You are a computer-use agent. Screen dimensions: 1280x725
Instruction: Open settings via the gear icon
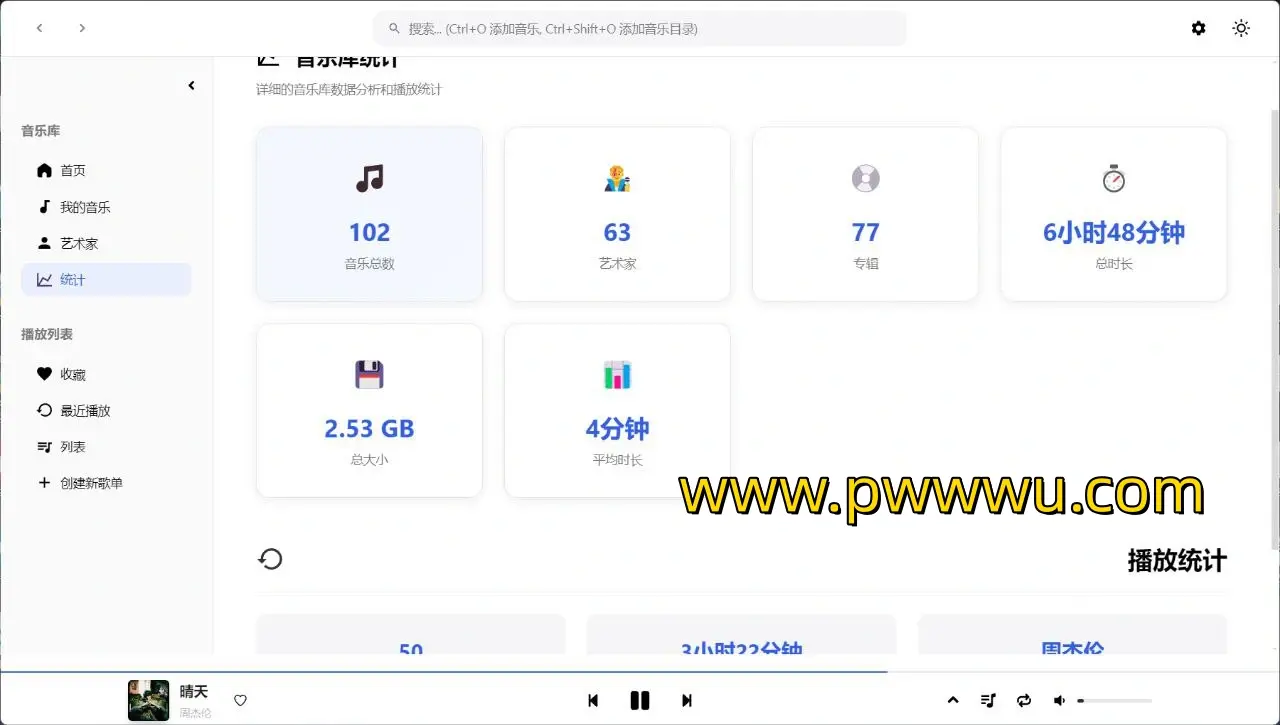point(1198,28)
